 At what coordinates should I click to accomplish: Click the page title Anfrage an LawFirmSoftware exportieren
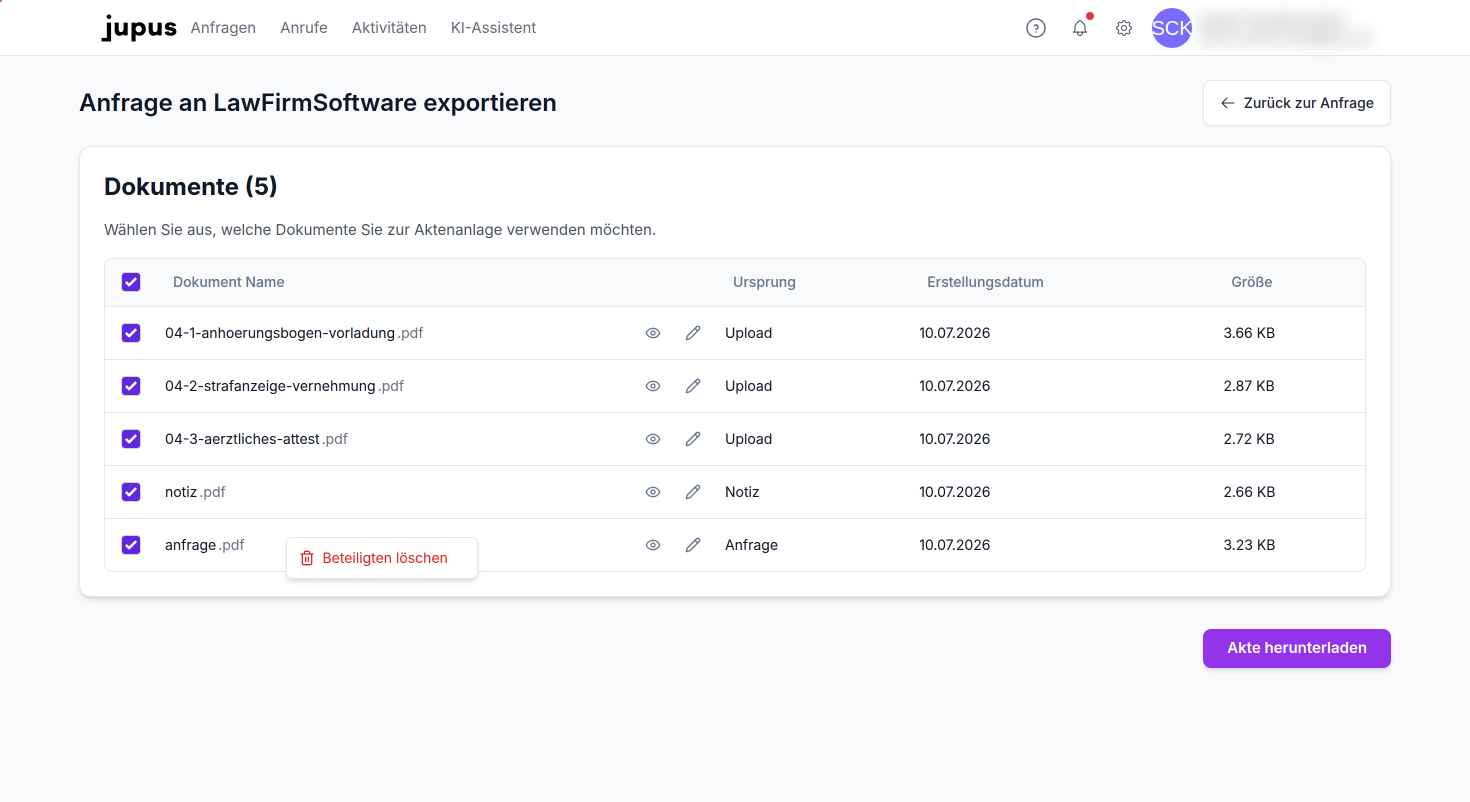(x=318, y=103)
